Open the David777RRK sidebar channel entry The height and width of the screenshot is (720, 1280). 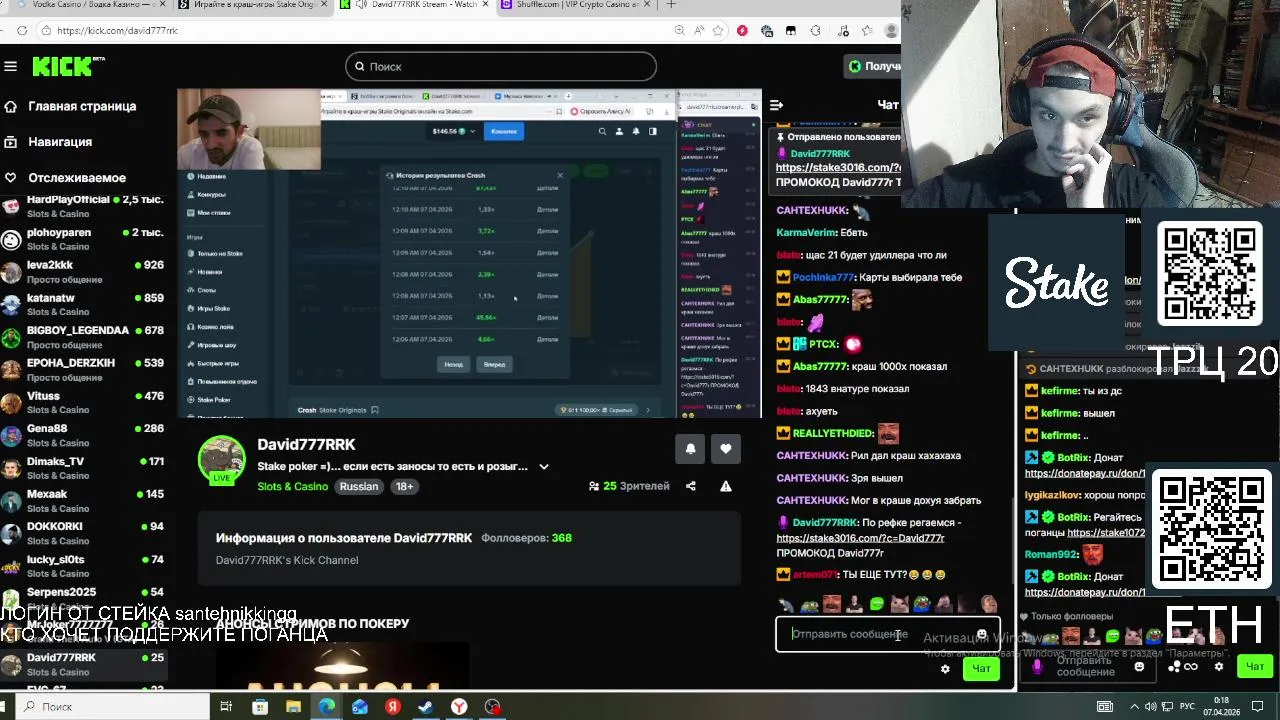click(83, 664)
